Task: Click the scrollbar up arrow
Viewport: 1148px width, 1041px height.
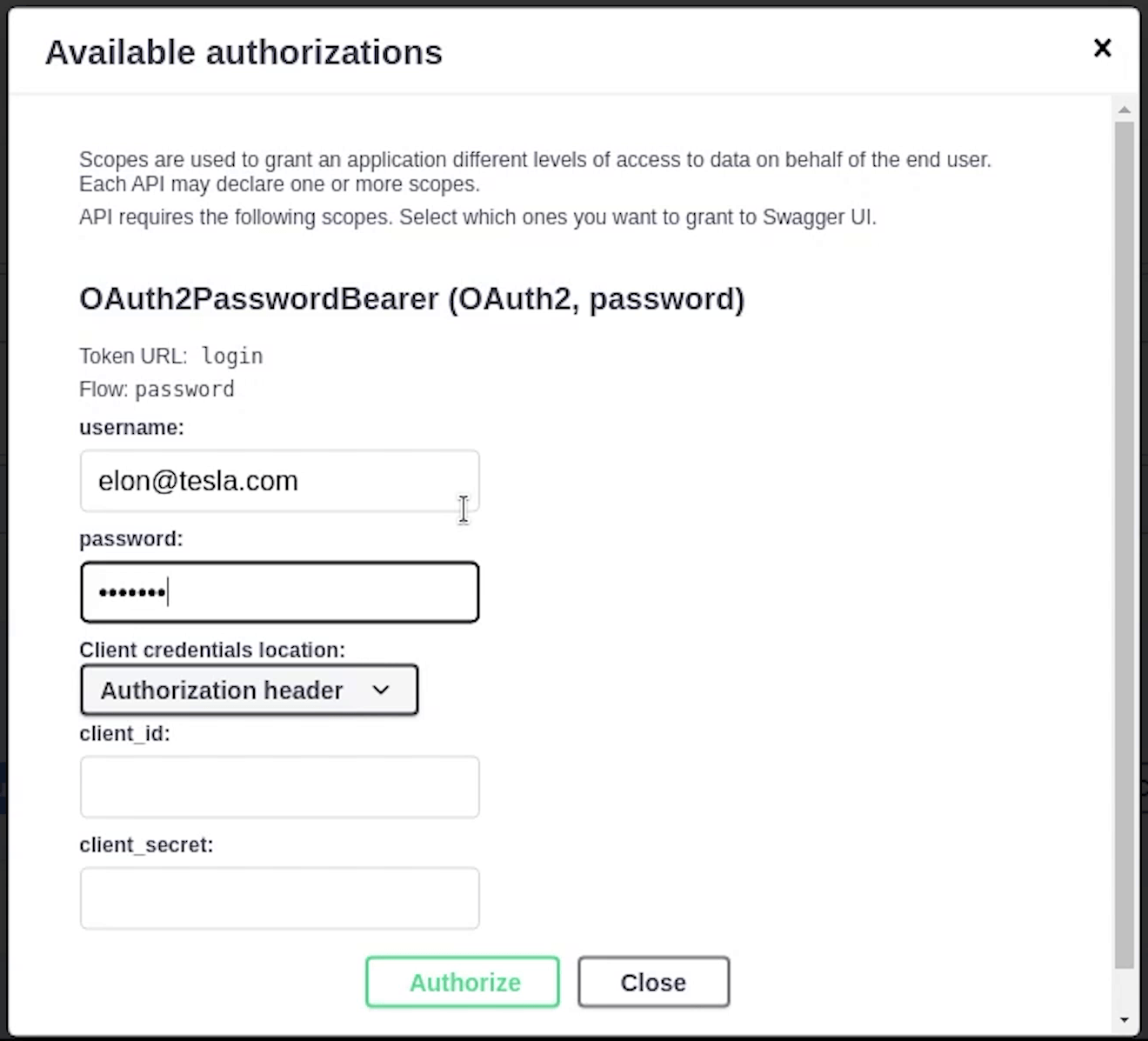Action: click(x=1124, y=110)
